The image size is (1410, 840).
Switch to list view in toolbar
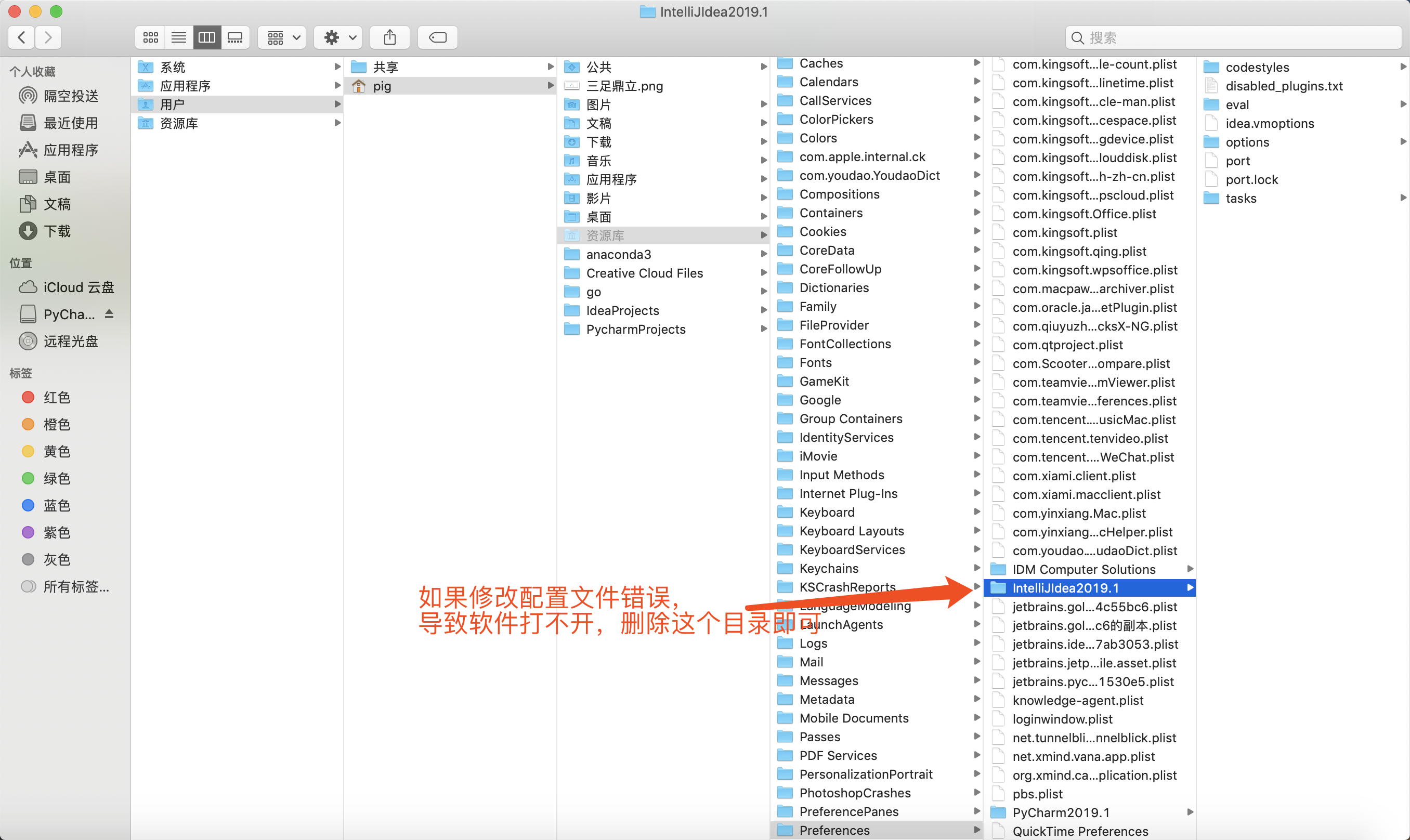(x=179, y=37)
